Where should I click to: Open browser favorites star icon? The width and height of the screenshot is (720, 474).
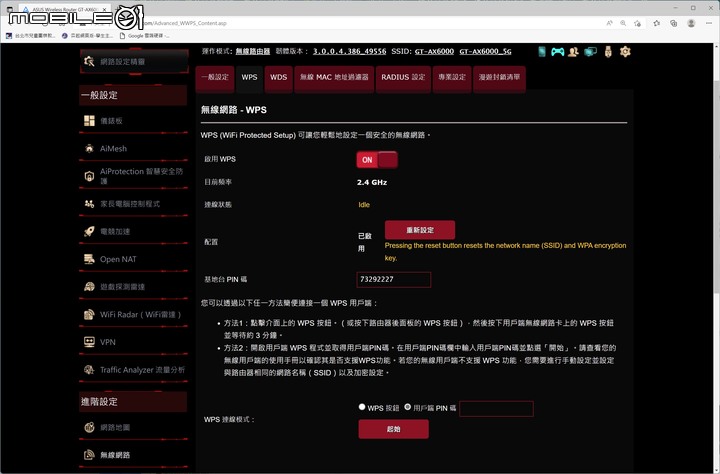click(657, 23)
